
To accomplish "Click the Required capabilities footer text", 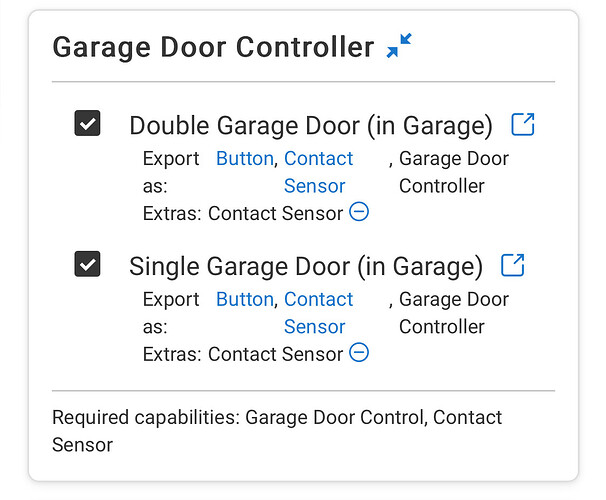I will tap(277, 431).
